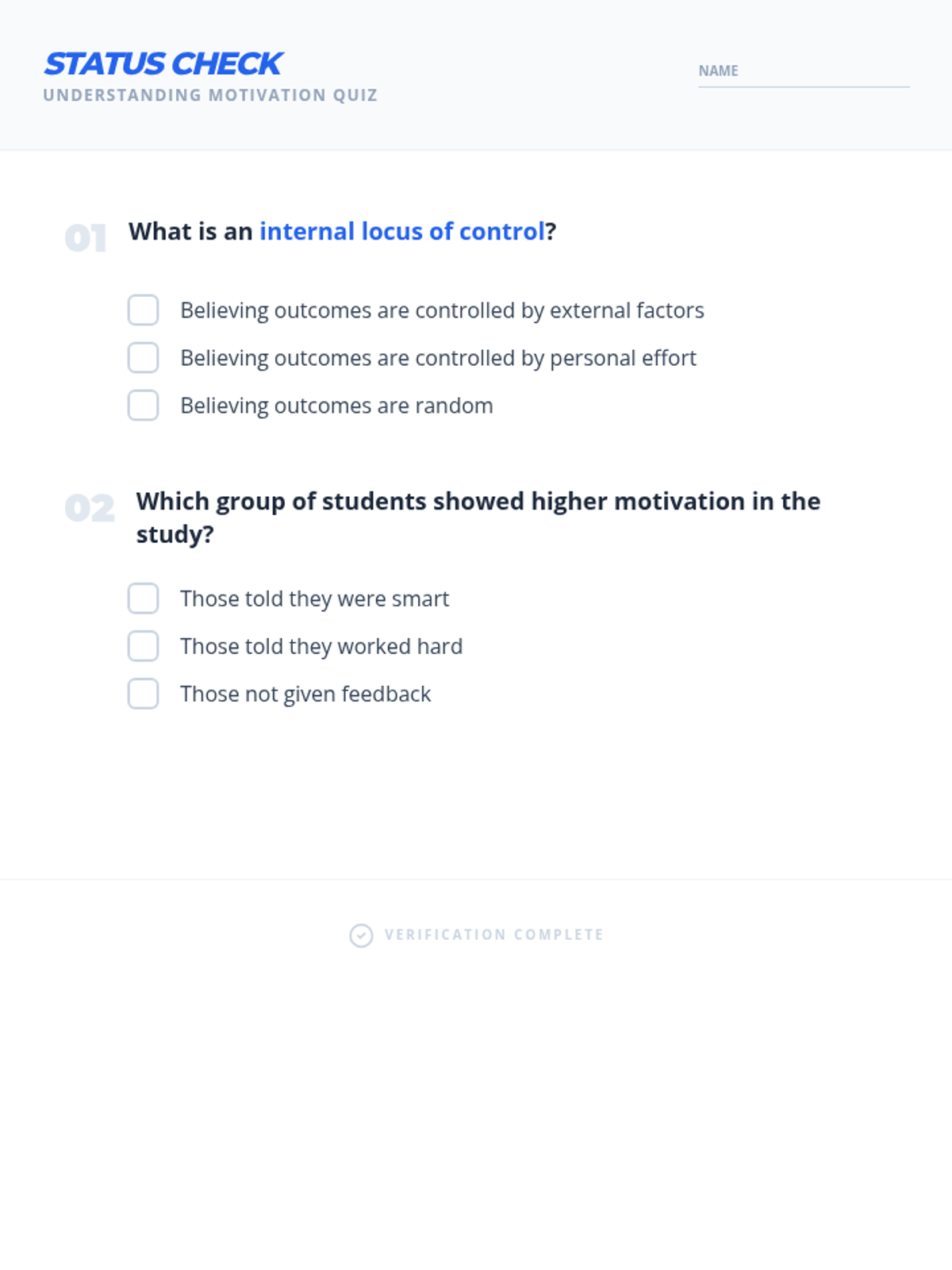Check the box beside "Those told they worked hard"
The height and width of the screenshot is (1270, 952).
[x=144, y=646]
